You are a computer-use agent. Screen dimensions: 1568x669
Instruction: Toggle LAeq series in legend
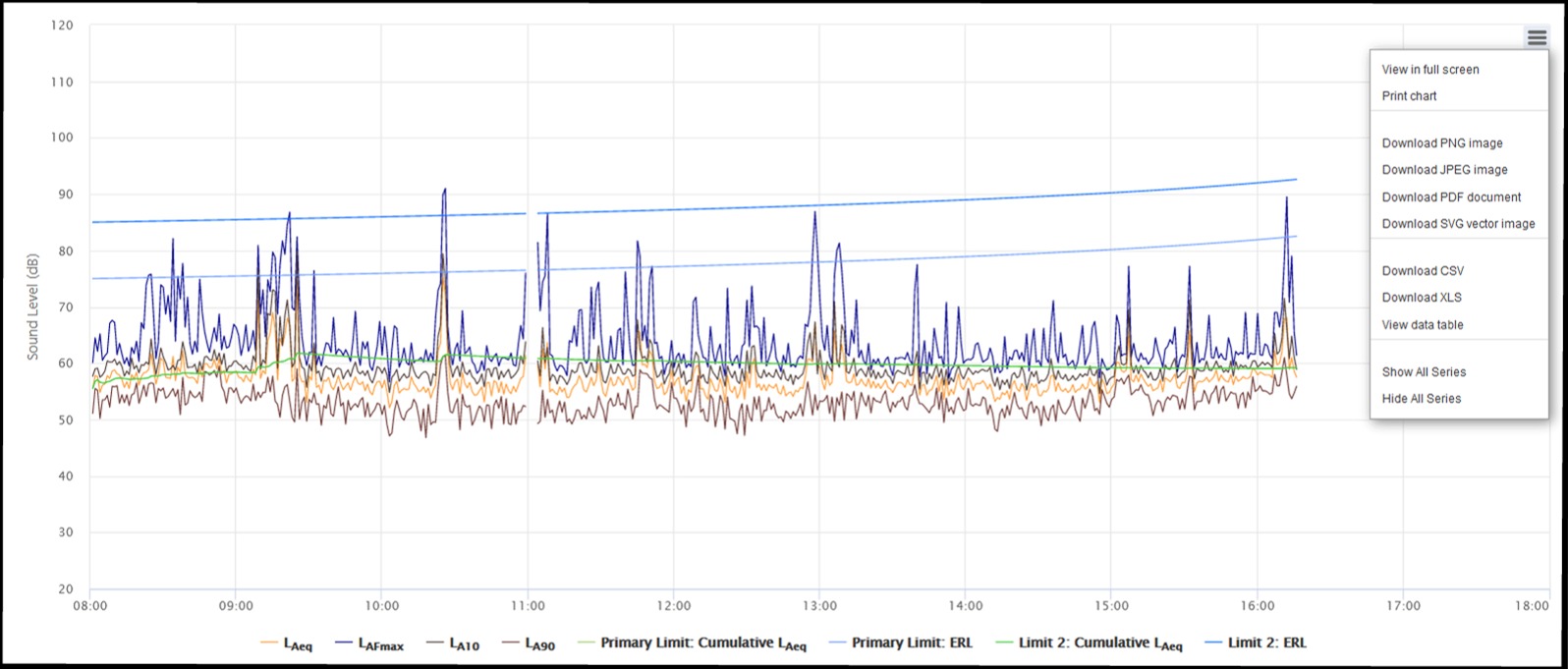click(x=286, y=643)
